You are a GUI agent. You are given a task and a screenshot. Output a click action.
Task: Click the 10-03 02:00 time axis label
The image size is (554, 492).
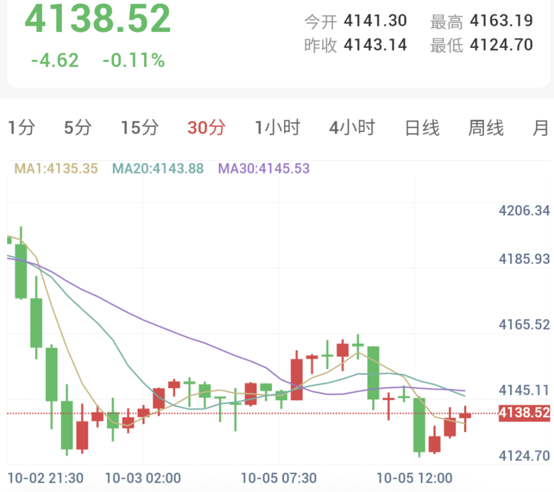click(143, 478)
